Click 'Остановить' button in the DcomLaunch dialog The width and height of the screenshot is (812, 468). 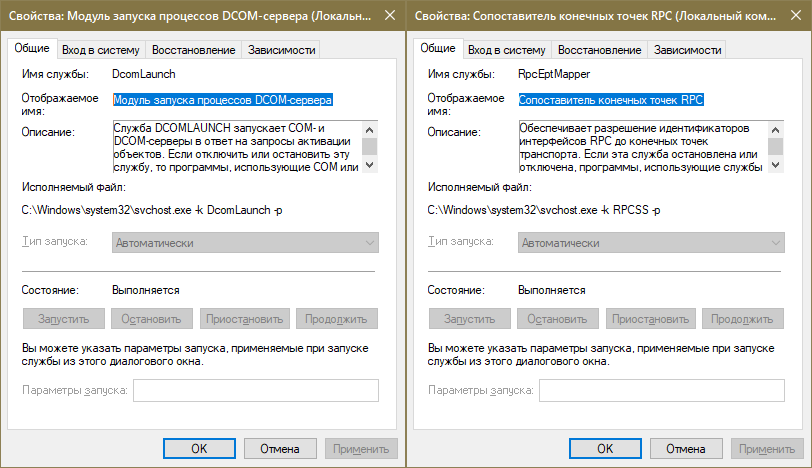(x=151, y=319)
